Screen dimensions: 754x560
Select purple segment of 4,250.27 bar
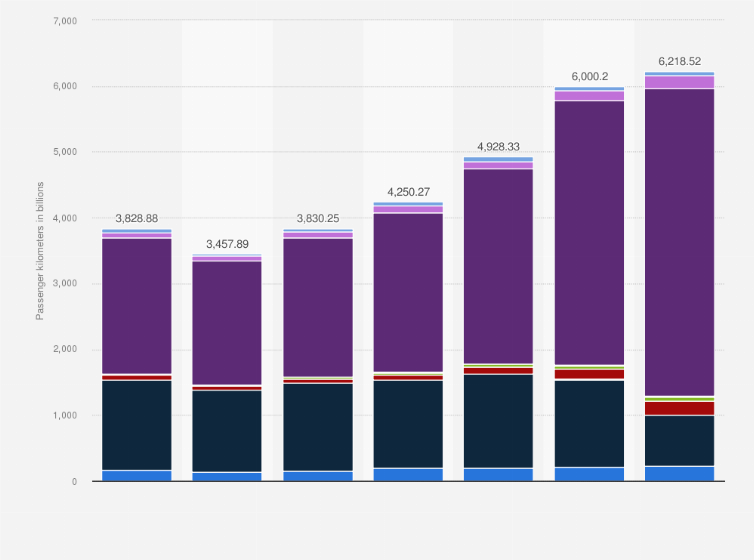(408, 293)
